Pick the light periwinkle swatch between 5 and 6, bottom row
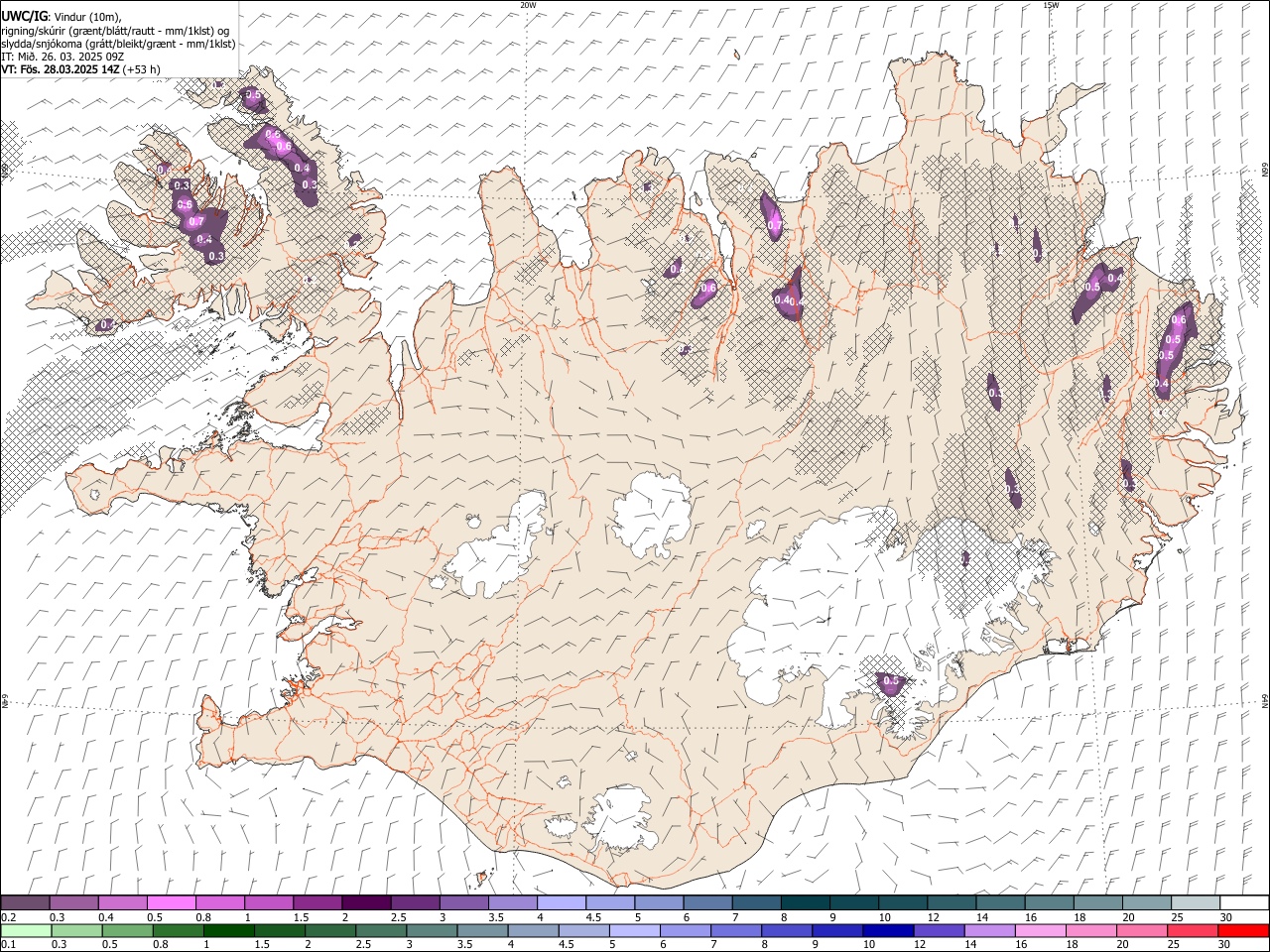The image size is (1270, 952). coord(635,931)
